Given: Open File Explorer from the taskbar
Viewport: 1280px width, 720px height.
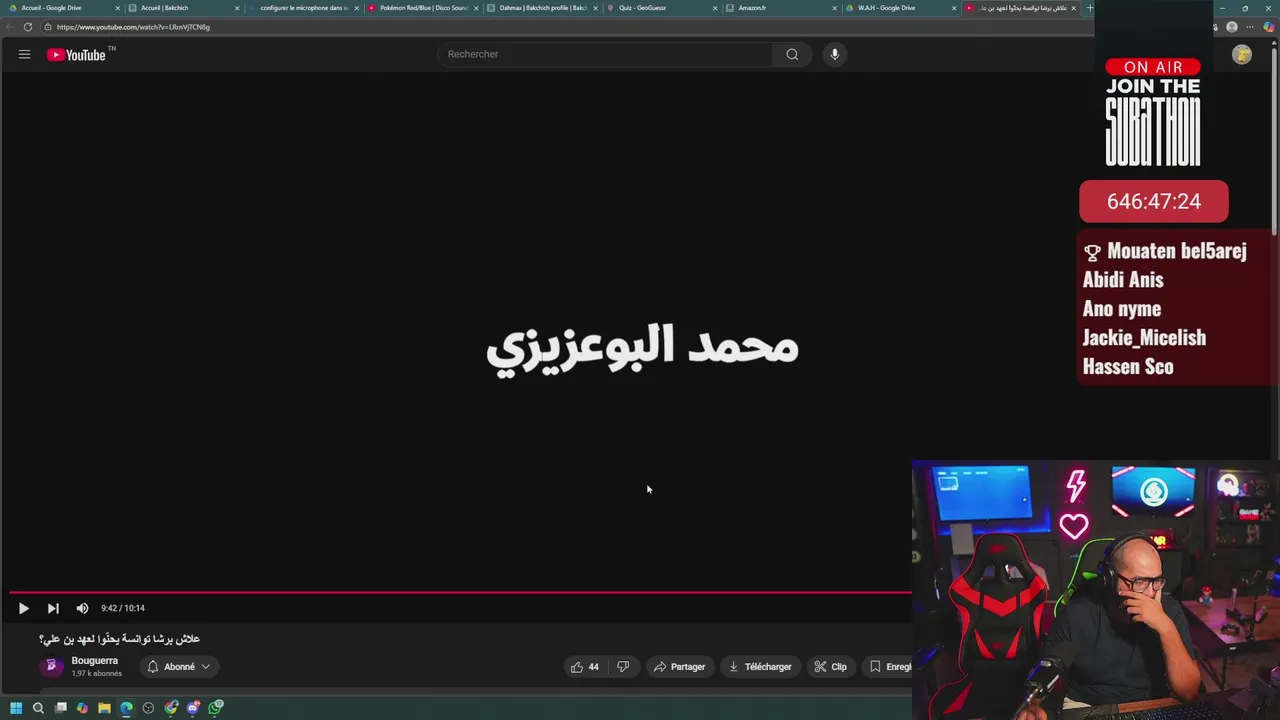Looking at the screenshot, I should [x=104, y=708].
